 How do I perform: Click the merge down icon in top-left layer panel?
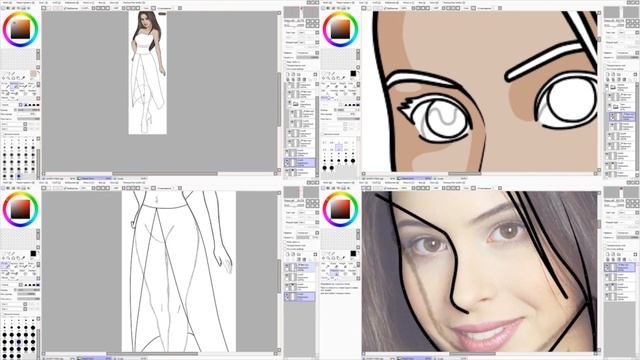(x=293, y=80)
